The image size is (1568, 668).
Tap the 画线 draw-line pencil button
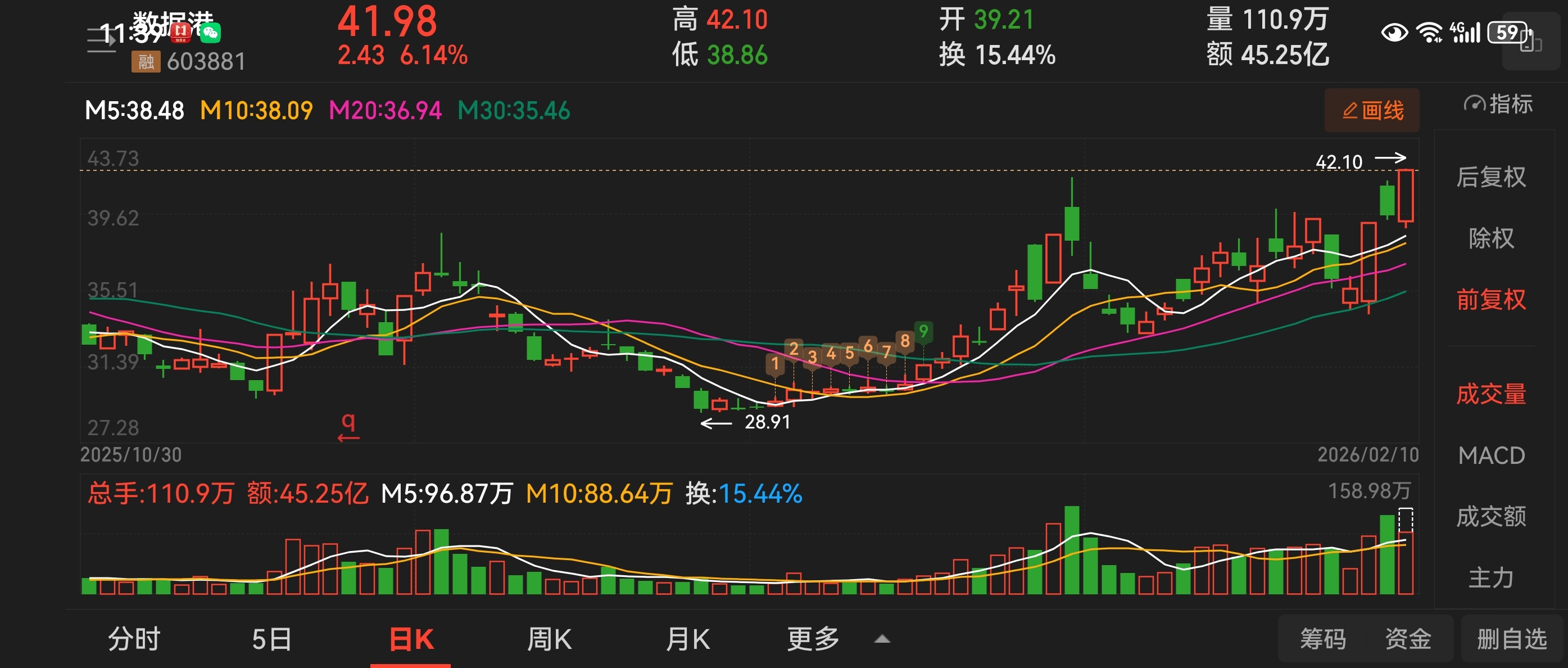[1371, 110]
